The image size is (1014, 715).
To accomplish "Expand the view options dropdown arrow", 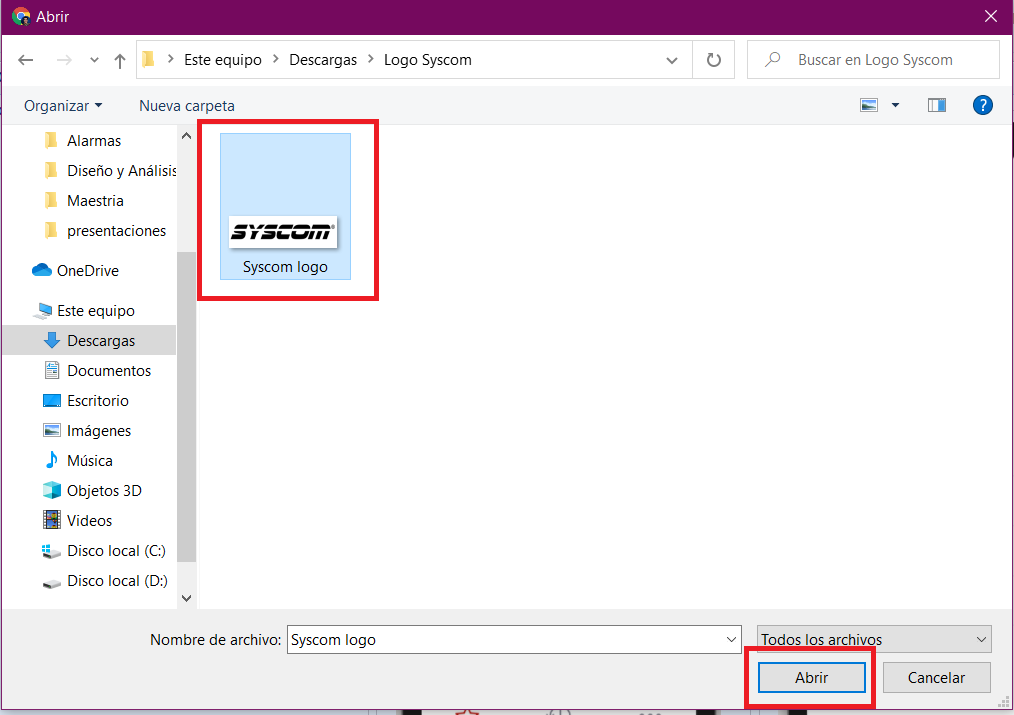I will [x=896, y=105].
